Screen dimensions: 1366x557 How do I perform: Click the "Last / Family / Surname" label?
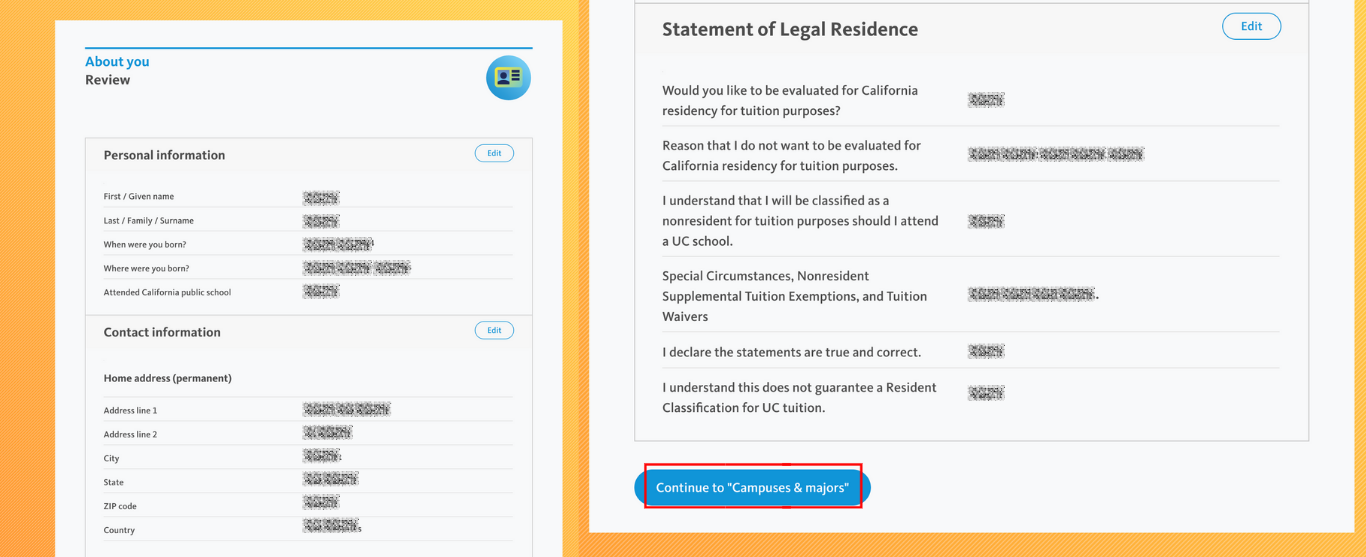pyautogui.click(x=149, y=221)
